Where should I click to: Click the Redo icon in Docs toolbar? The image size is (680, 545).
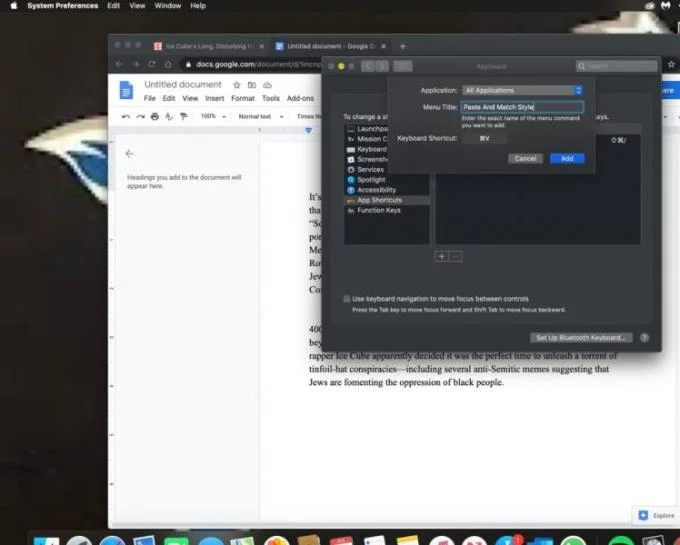coord(141,116)
